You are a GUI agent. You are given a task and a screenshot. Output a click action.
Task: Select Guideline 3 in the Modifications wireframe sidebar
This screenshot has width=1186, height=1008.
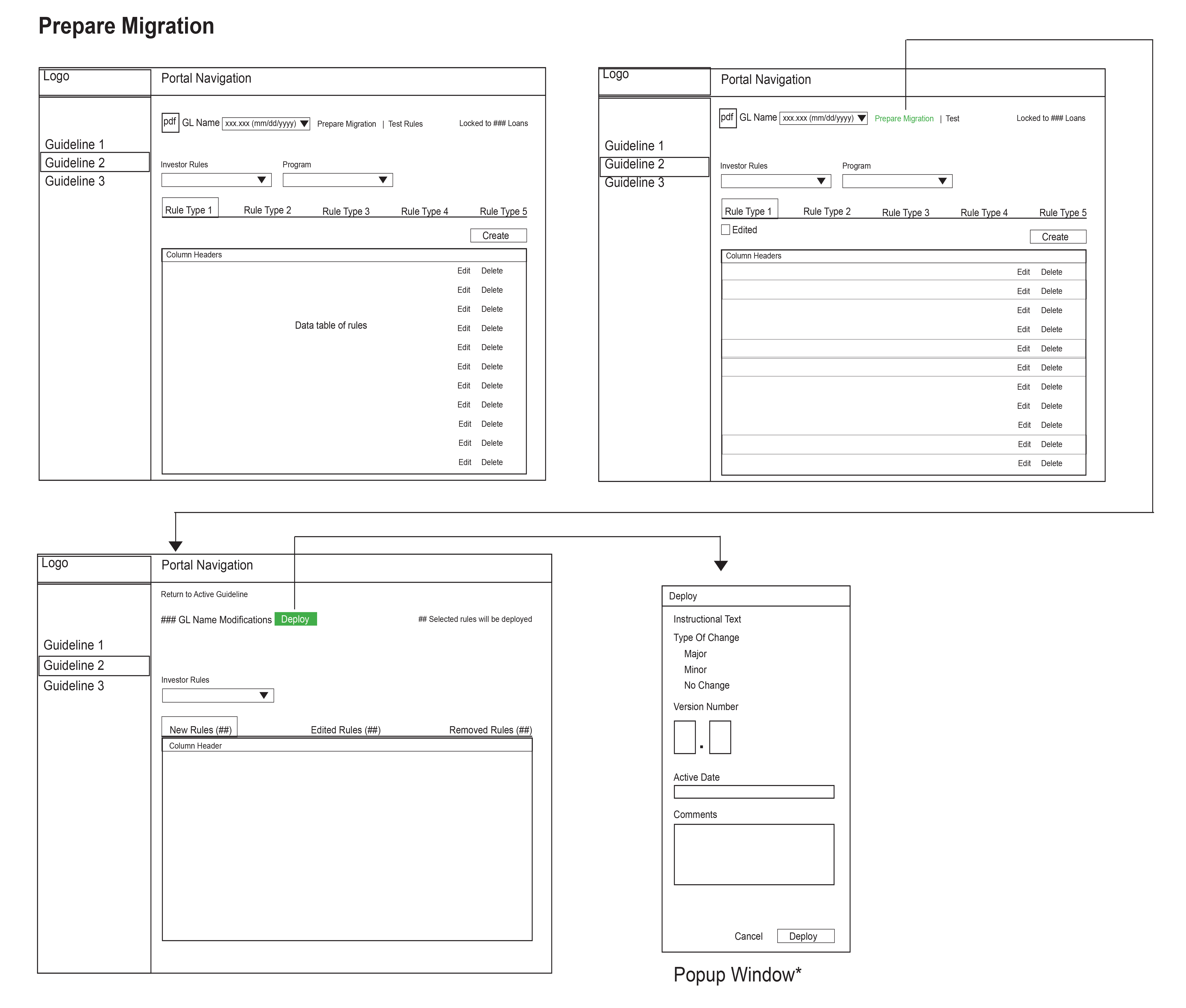click(x=74, y=686)
